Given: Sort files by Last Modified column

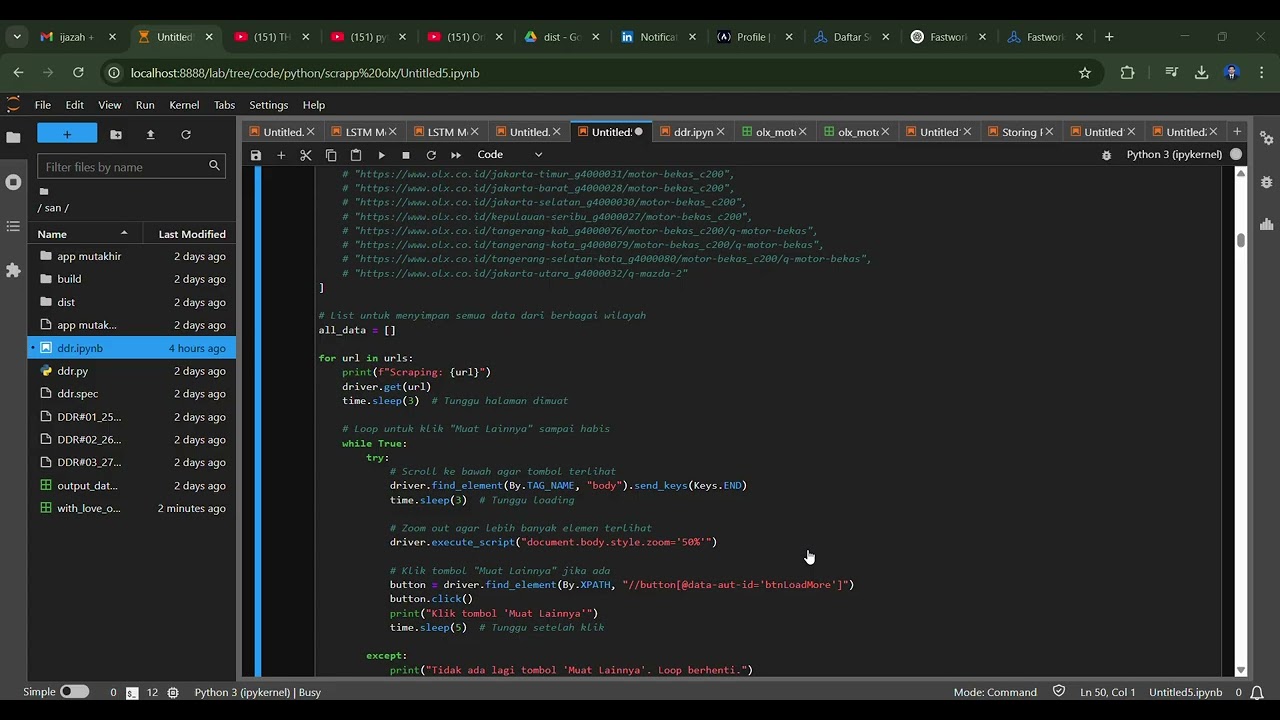Looking at the screenshot, I should pyautogui.click(x=191, y=234).
